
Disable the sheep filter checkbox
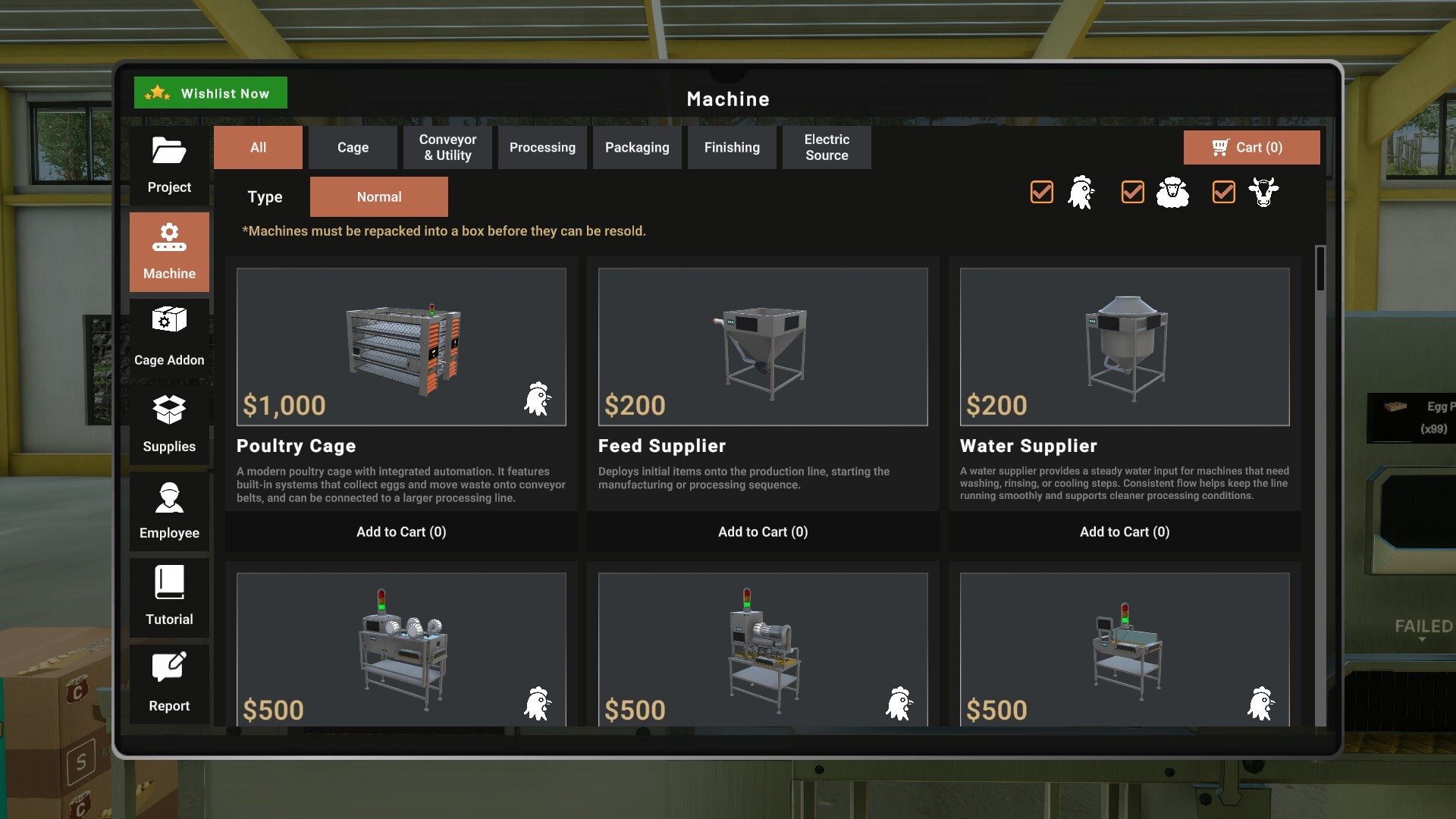[x=1132, y=192]
